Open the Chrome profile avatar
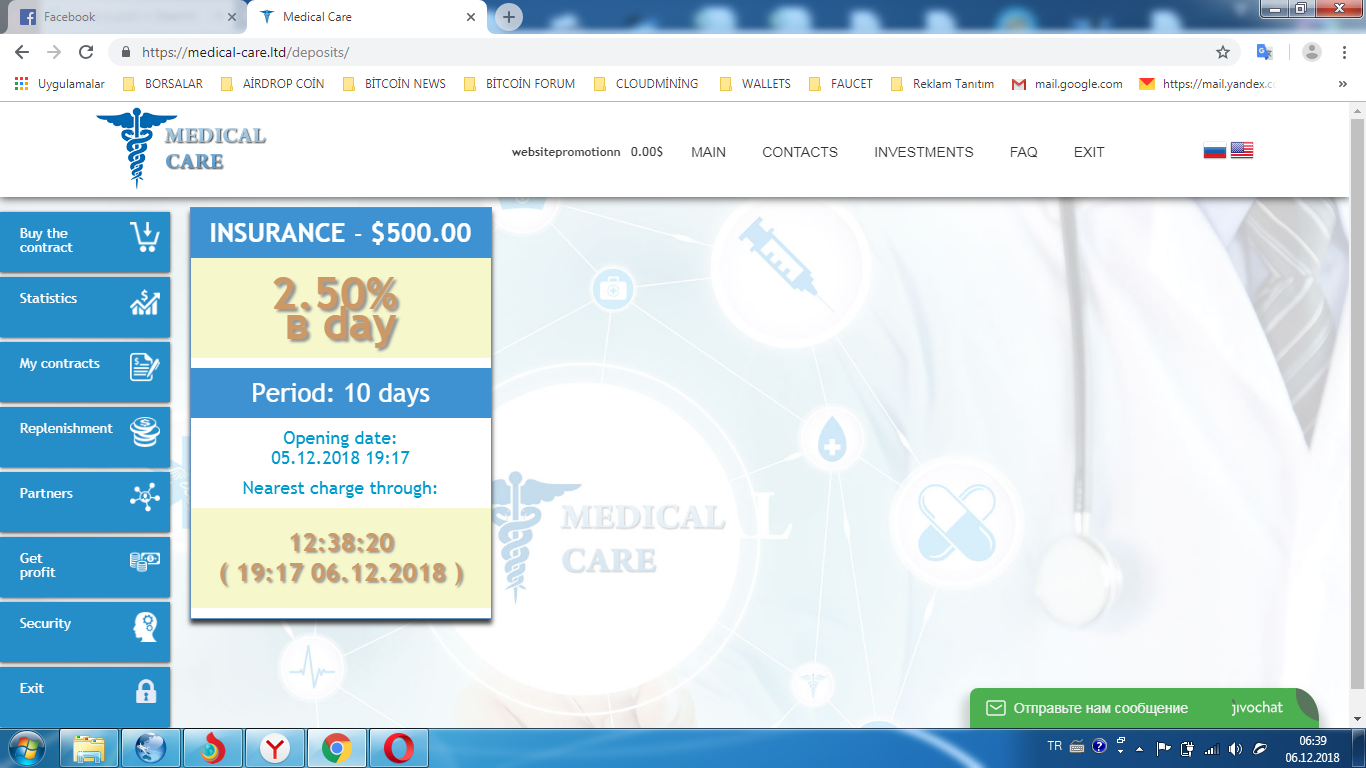 click(x=1312, y=52)
